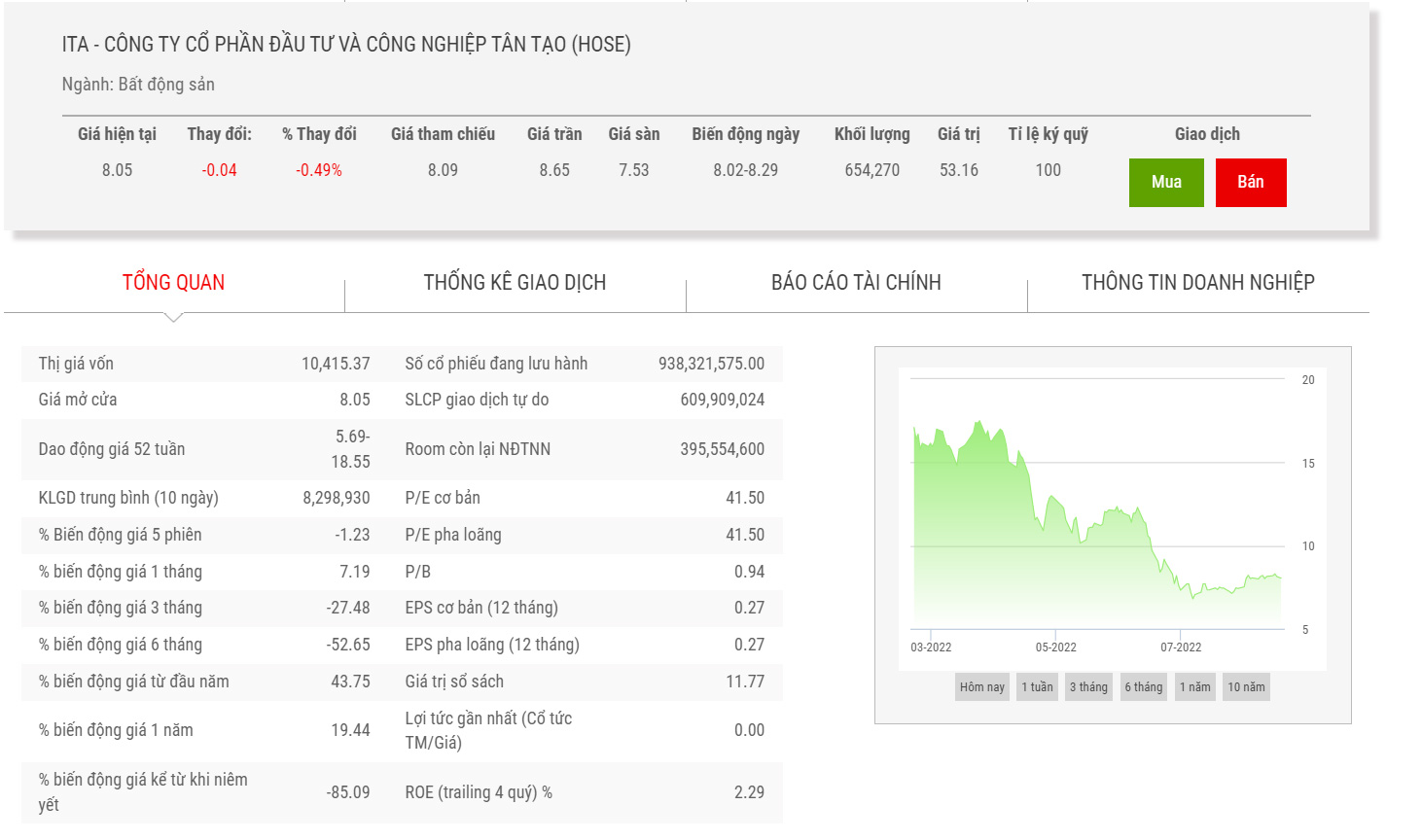1422x840 pixels.
Task: Switch to Thống Kê Giao Dịch tab
Action: (x=515, y=283)
